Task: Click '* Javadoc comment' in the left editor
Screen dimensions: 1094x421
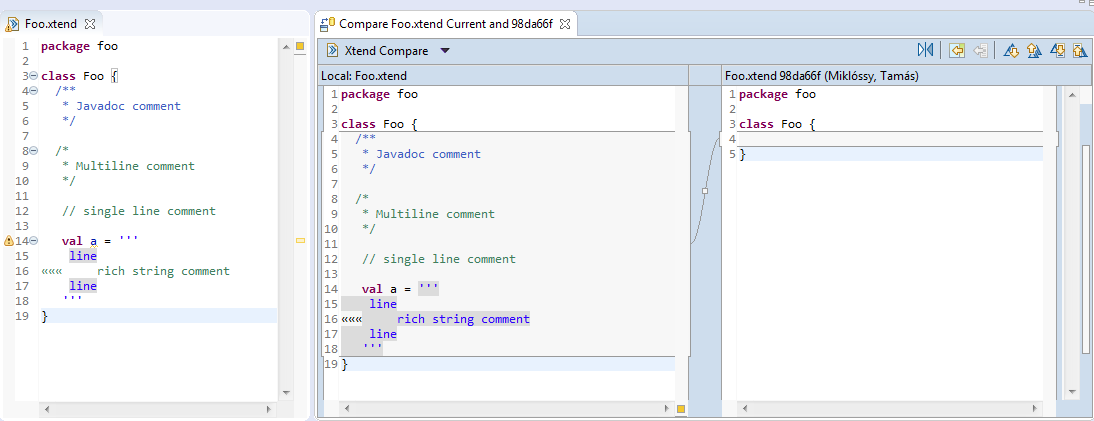Action: click(121, 106)
